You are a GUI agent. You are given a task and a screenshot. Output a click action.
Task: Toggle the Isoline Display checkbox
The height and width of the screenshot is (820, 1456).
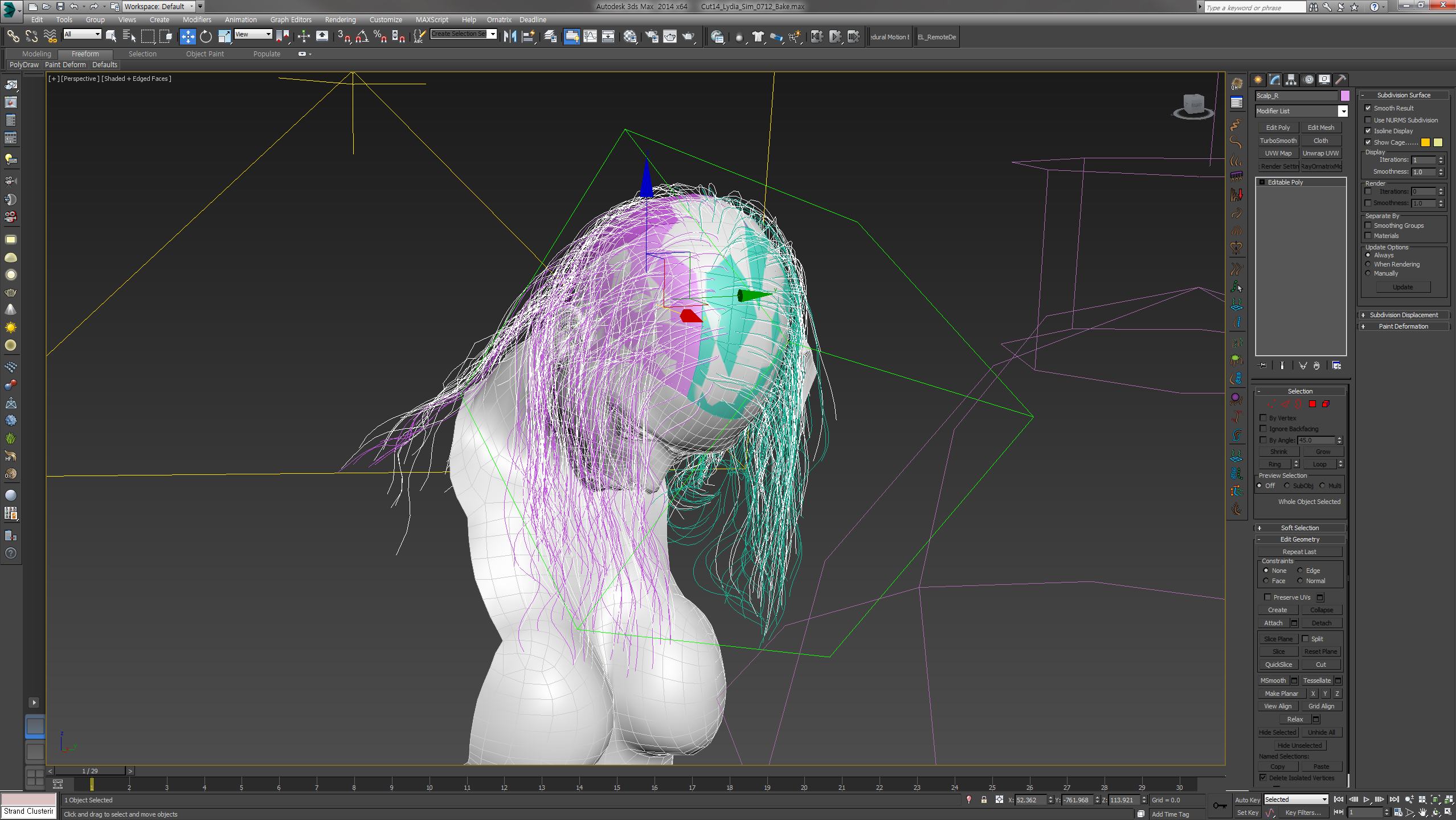(x=1368, y=131)
